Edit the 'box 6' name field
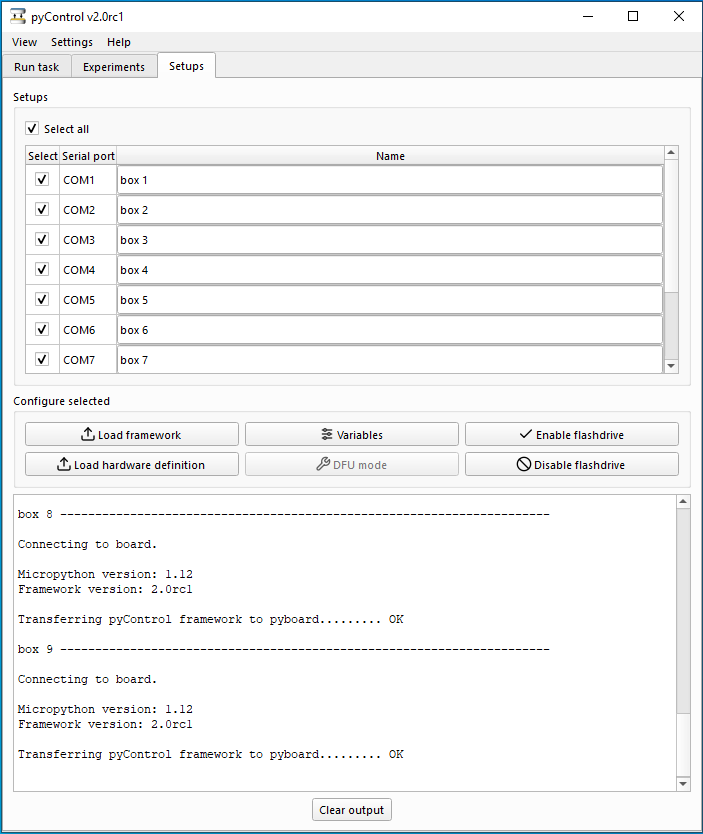703x834 pixels. click(390, 330)
